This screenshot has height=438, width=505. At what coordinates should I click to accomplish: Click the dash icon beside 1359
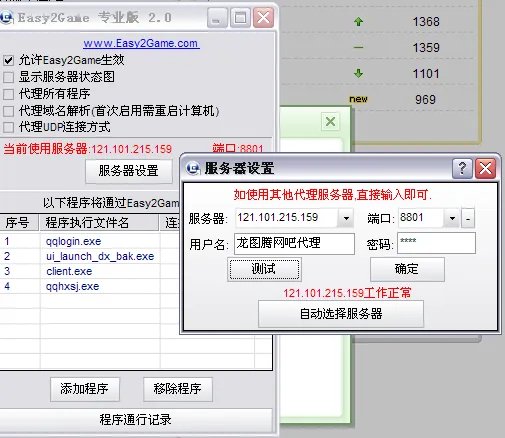pos(358,48)
